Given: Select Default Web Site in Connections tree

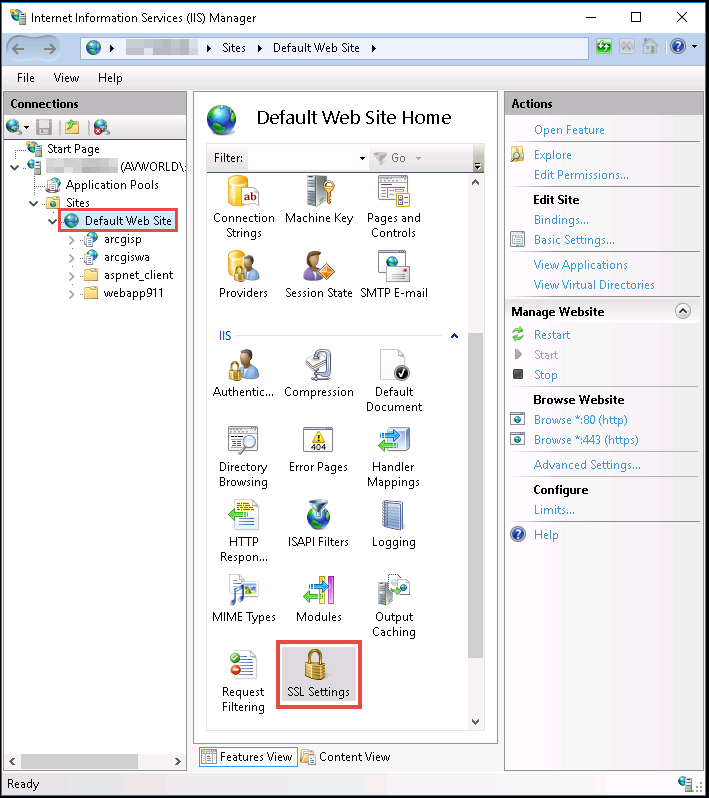Looking at the screenshot, I should (128, 221).
